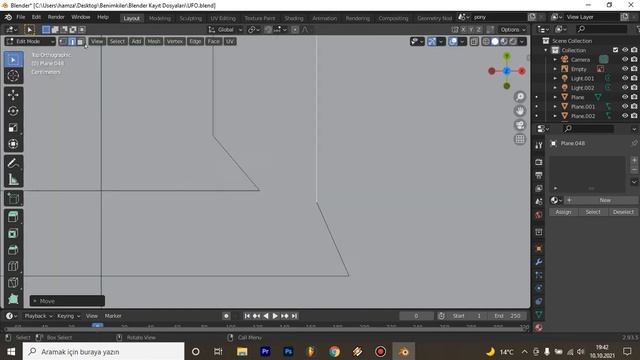Viewport: 640px width, 360px height.
Task: Hide the Camera object in viewport
Action: click(x=625, y=60)
